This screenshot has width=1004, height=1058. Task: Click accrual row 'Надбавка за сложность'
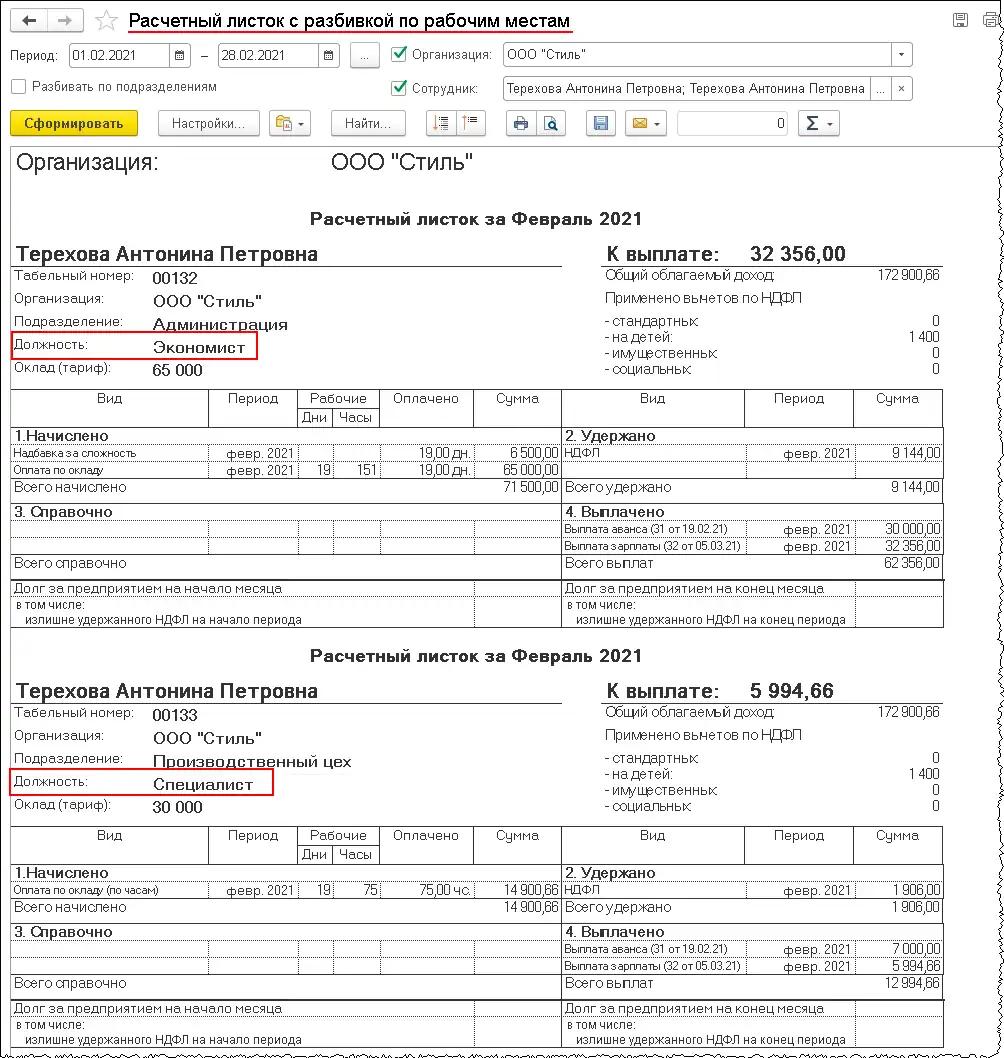(75, 453)
